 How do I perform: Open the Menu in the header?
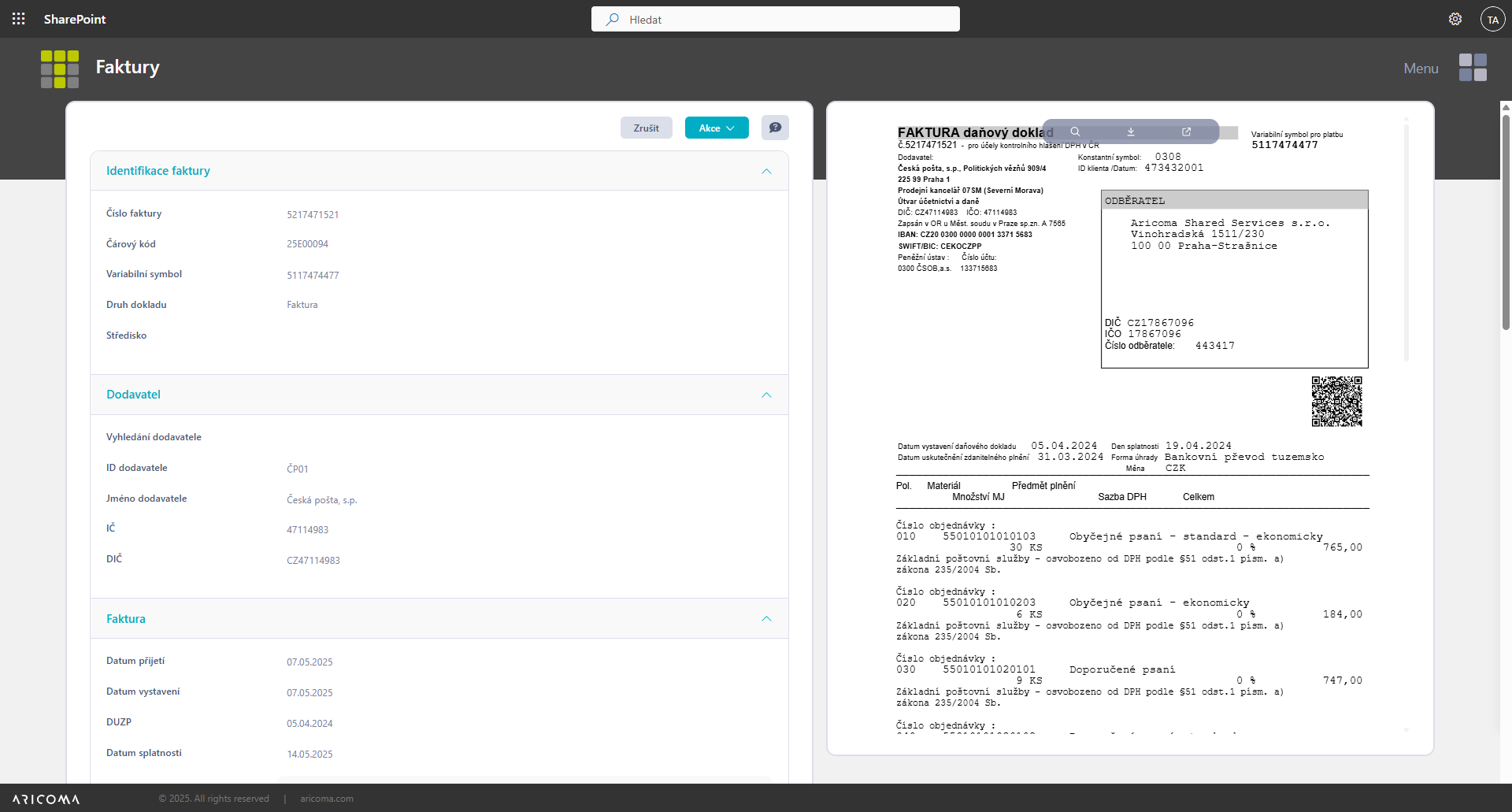[x=1421, y=69]
